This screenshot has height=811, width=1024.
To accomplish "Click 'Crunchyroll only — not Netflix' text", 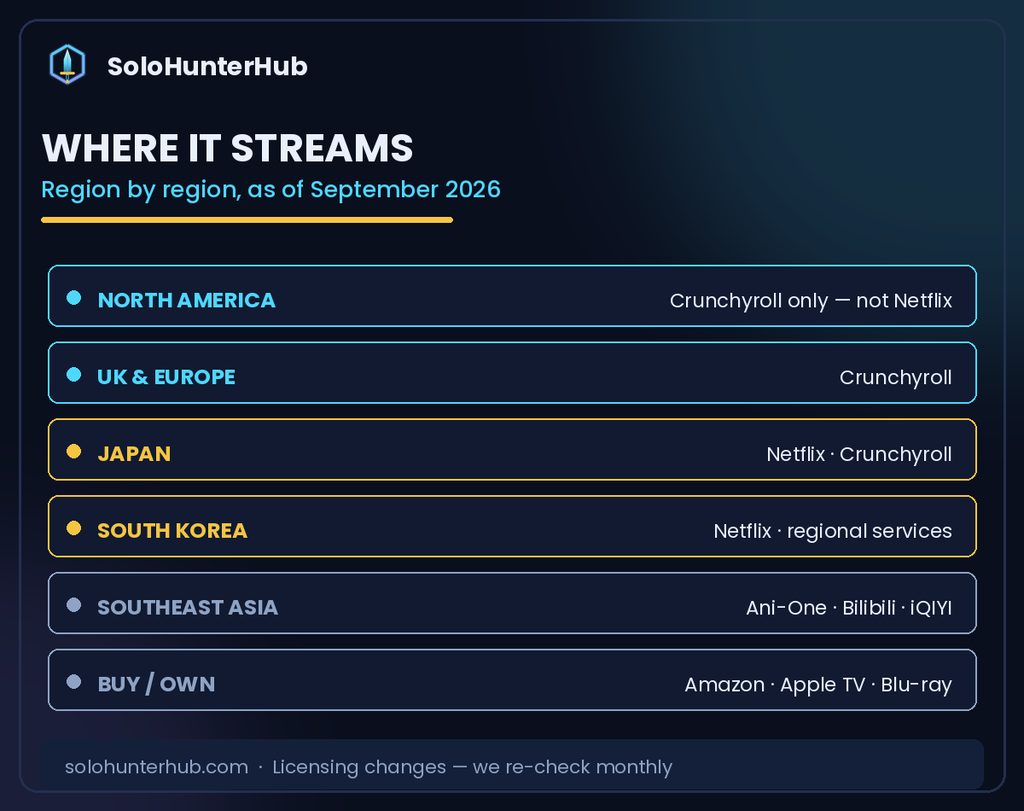I will pos(810,300).
